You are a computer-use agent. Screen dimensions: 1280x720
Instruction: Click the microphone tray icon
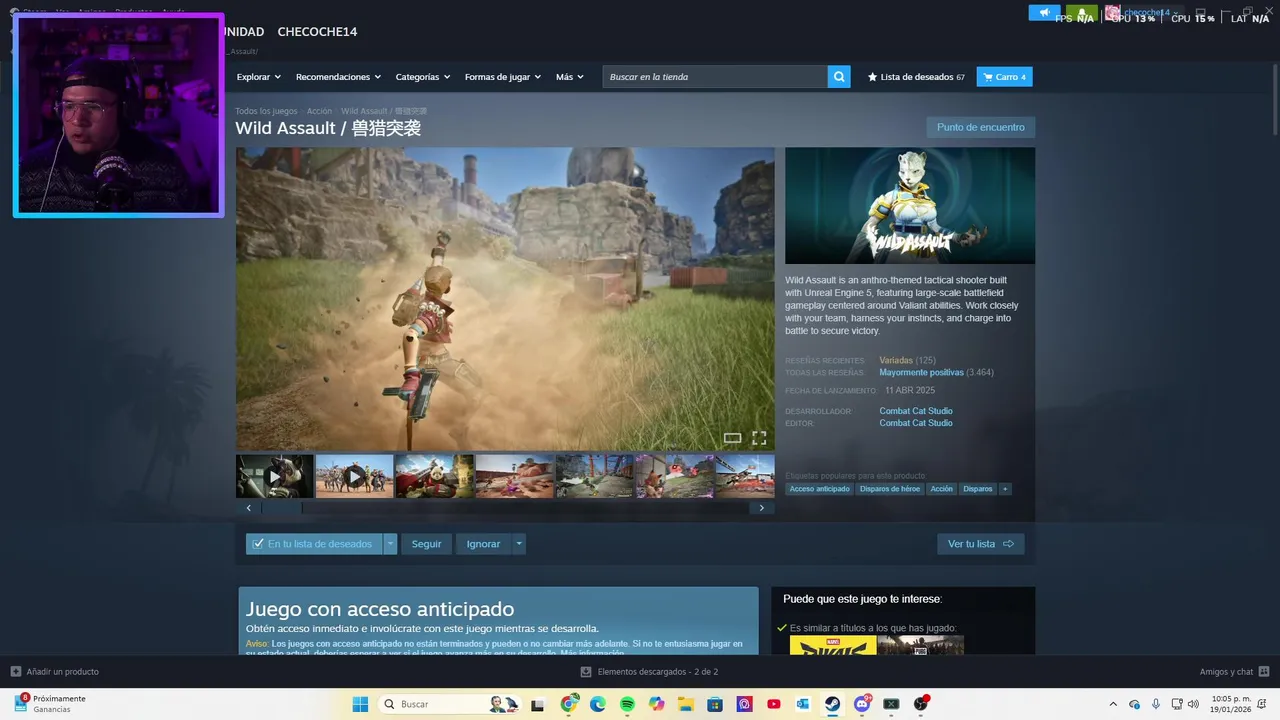(x=1156, y=704)
